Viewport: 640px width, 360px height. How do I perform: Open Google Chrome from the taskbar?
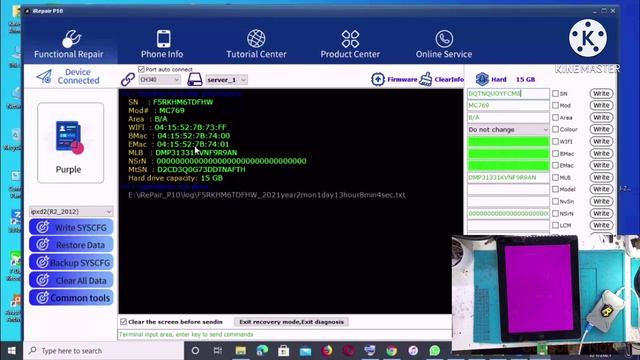pos(391,351)
